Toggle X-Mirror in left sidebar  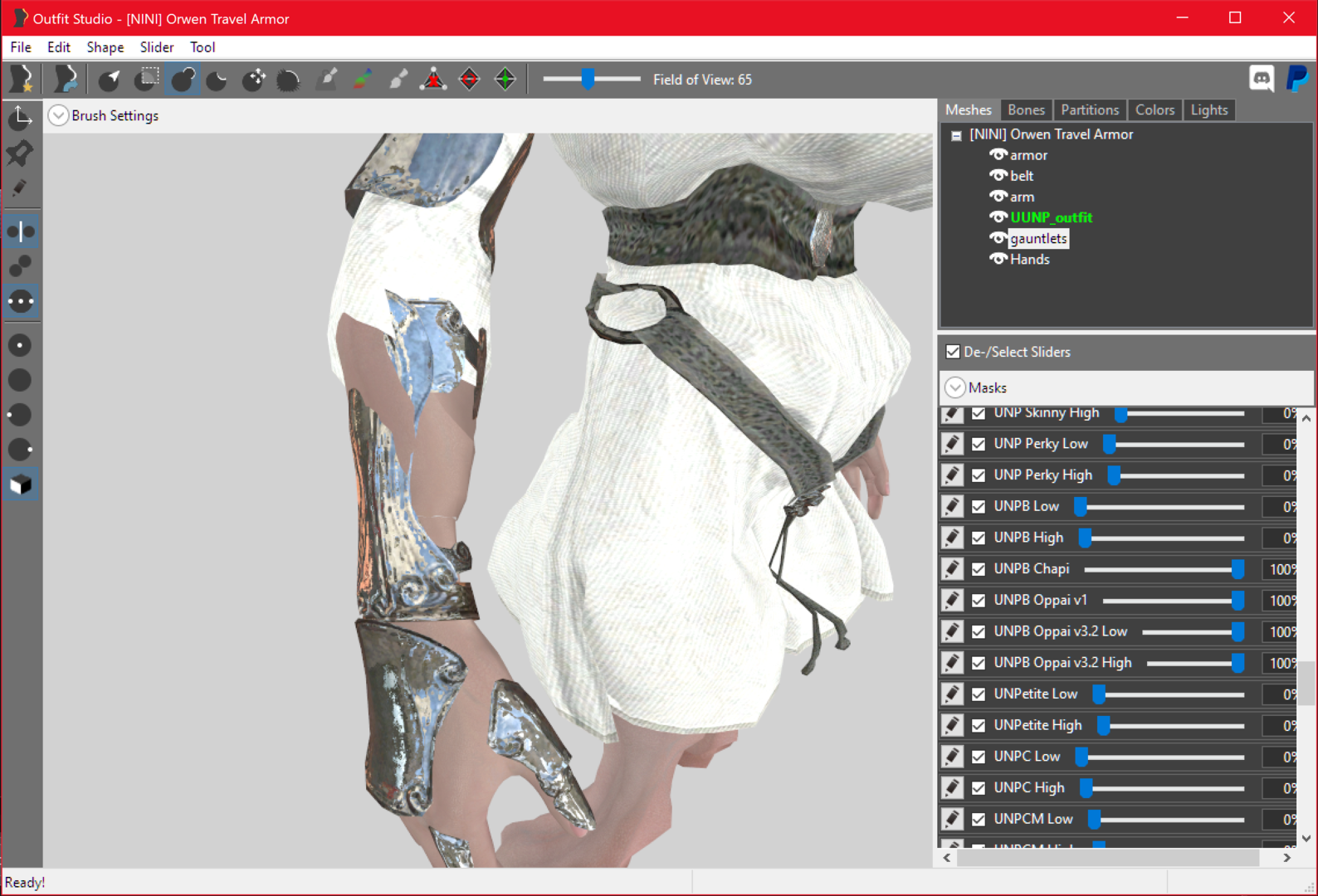(x=21, y=231)
